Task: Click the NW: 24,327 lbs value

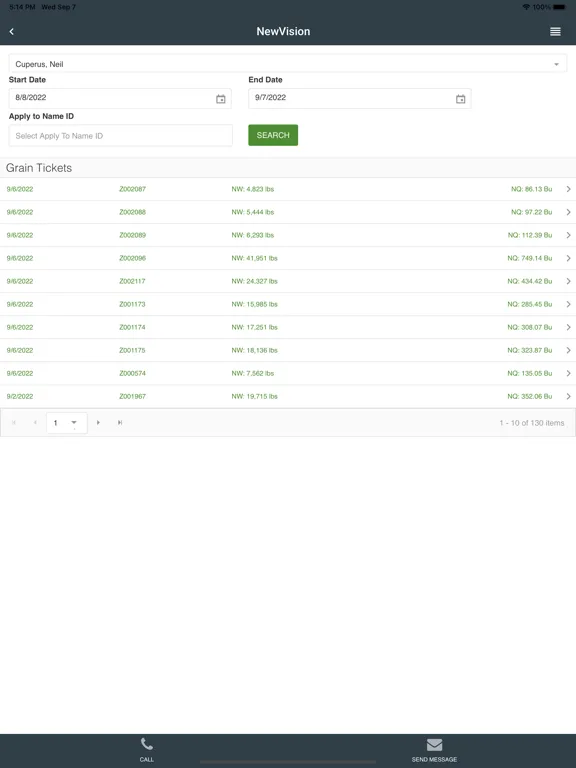Action: pos(254,281)
